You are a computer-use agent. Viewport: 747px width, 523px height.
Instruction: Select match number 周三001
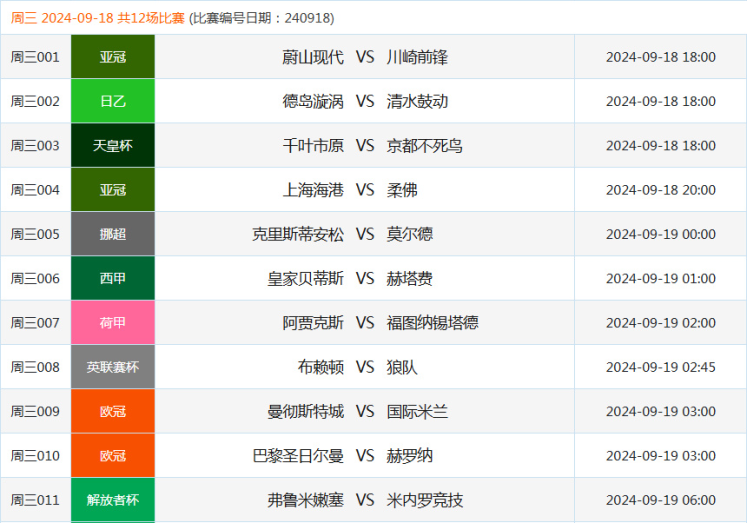(x=35, y=57)
